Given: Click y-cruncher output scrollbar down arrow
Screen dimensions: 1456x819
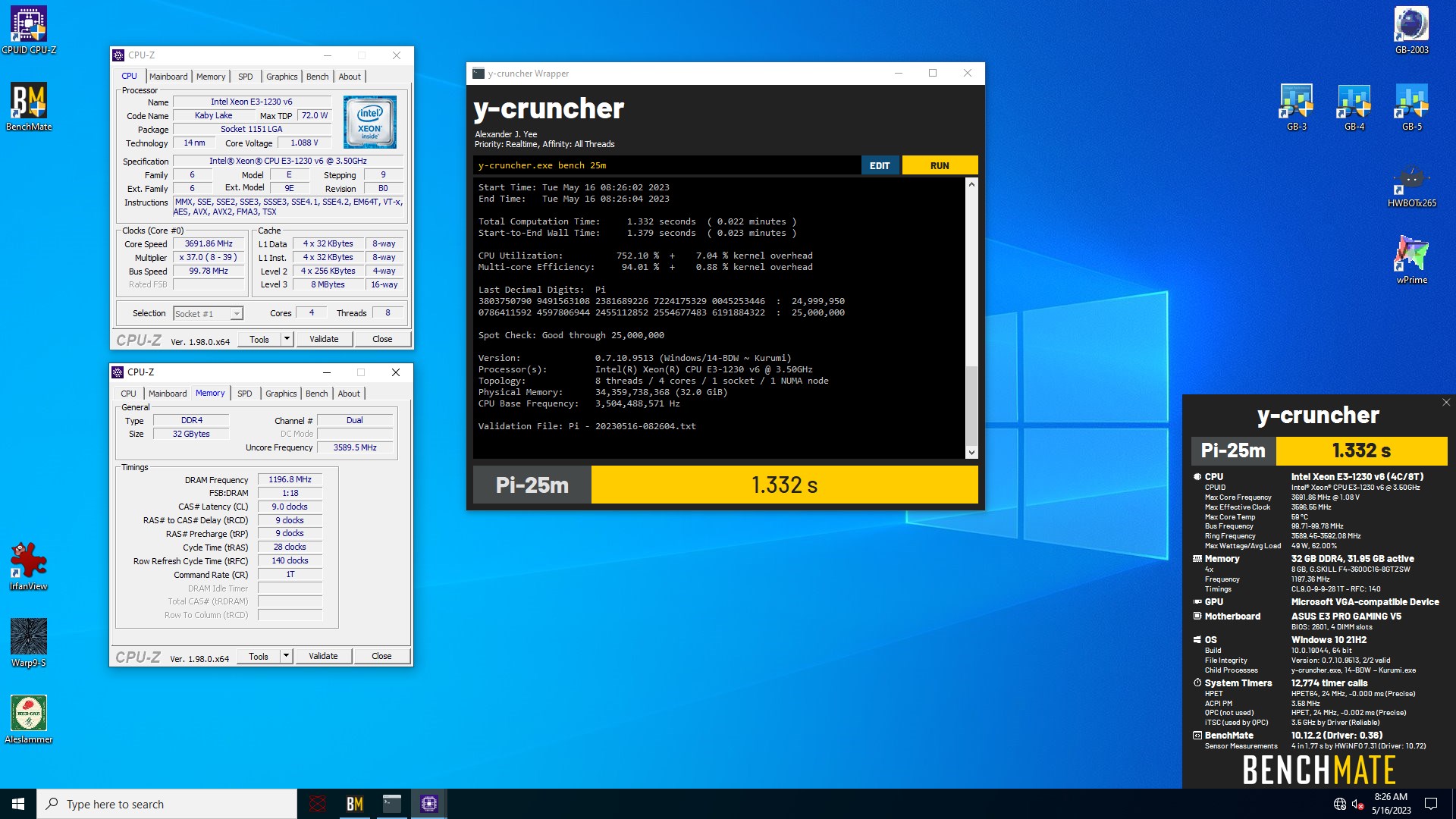Looking at the screenshot, I should pyautogui.click(x=971, y=453).
